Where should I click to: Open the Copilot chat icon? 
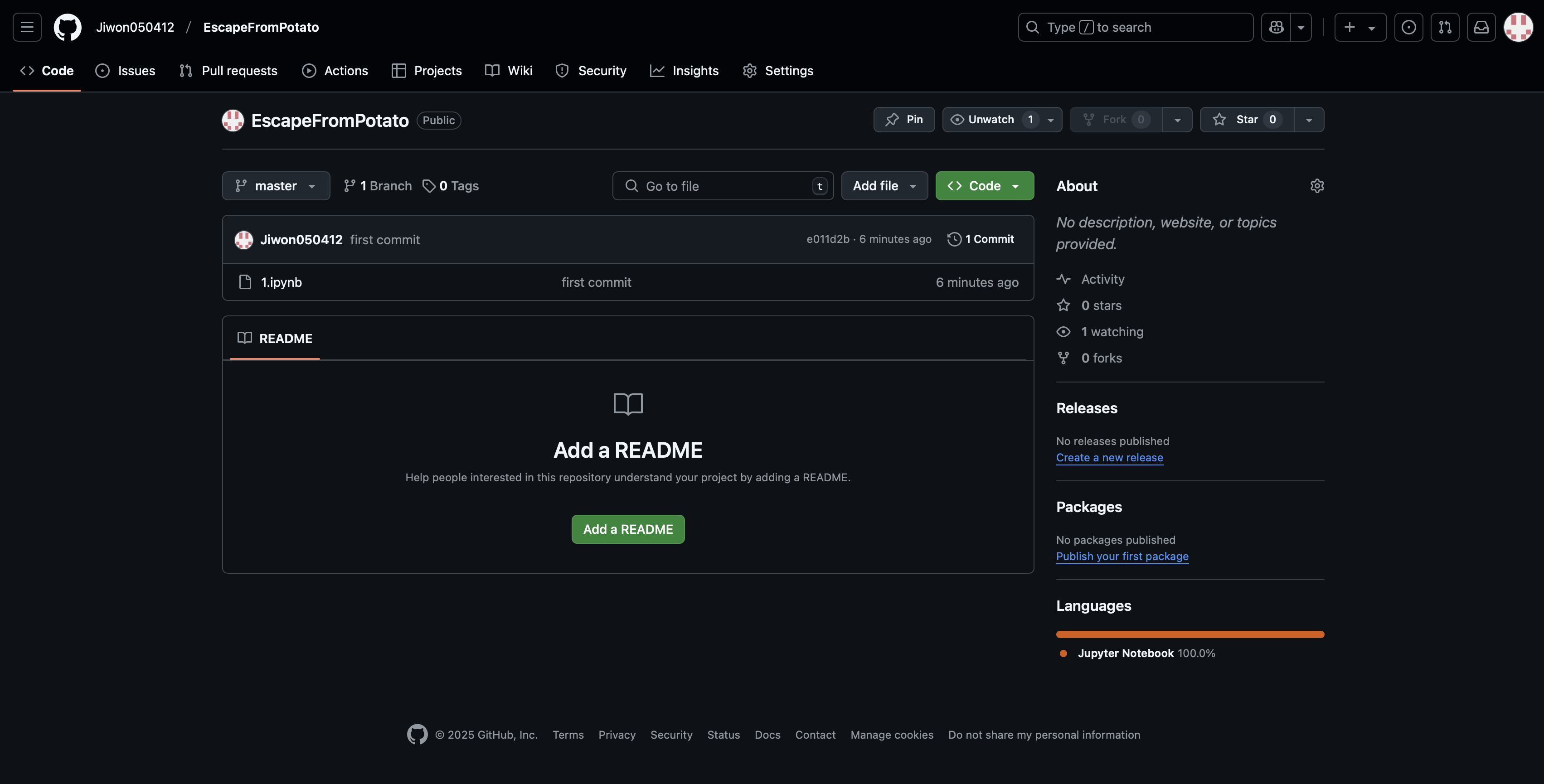click(x=1276, y=27)
